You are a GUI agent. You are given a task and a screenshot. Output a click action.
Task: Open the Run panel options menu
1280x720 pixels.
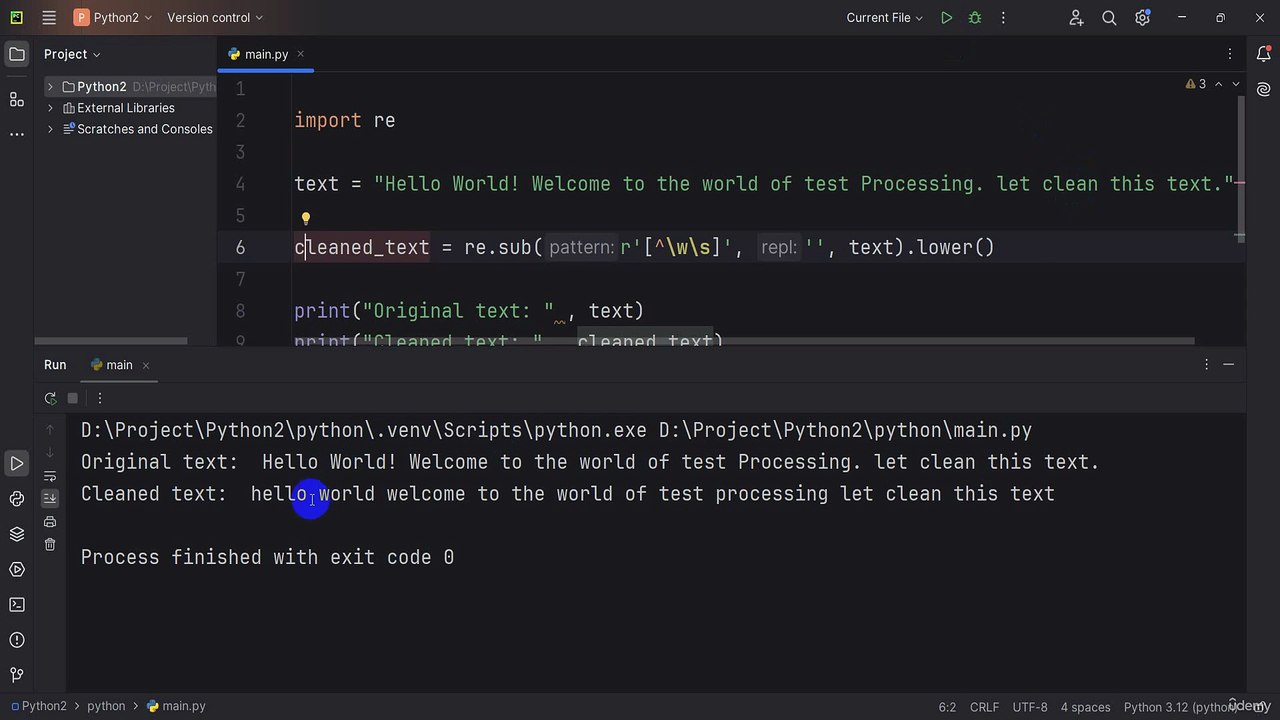pyautogui.click(x=1206, y=365)
